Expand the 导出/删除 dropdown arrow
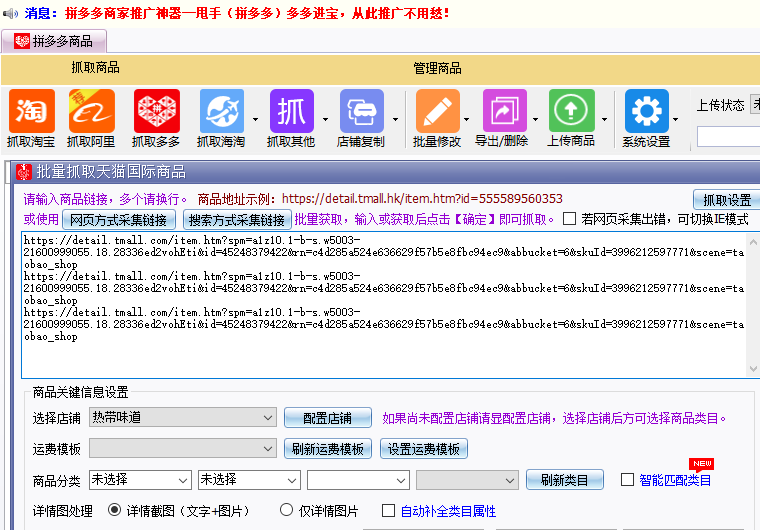 (x=536, y=119)
